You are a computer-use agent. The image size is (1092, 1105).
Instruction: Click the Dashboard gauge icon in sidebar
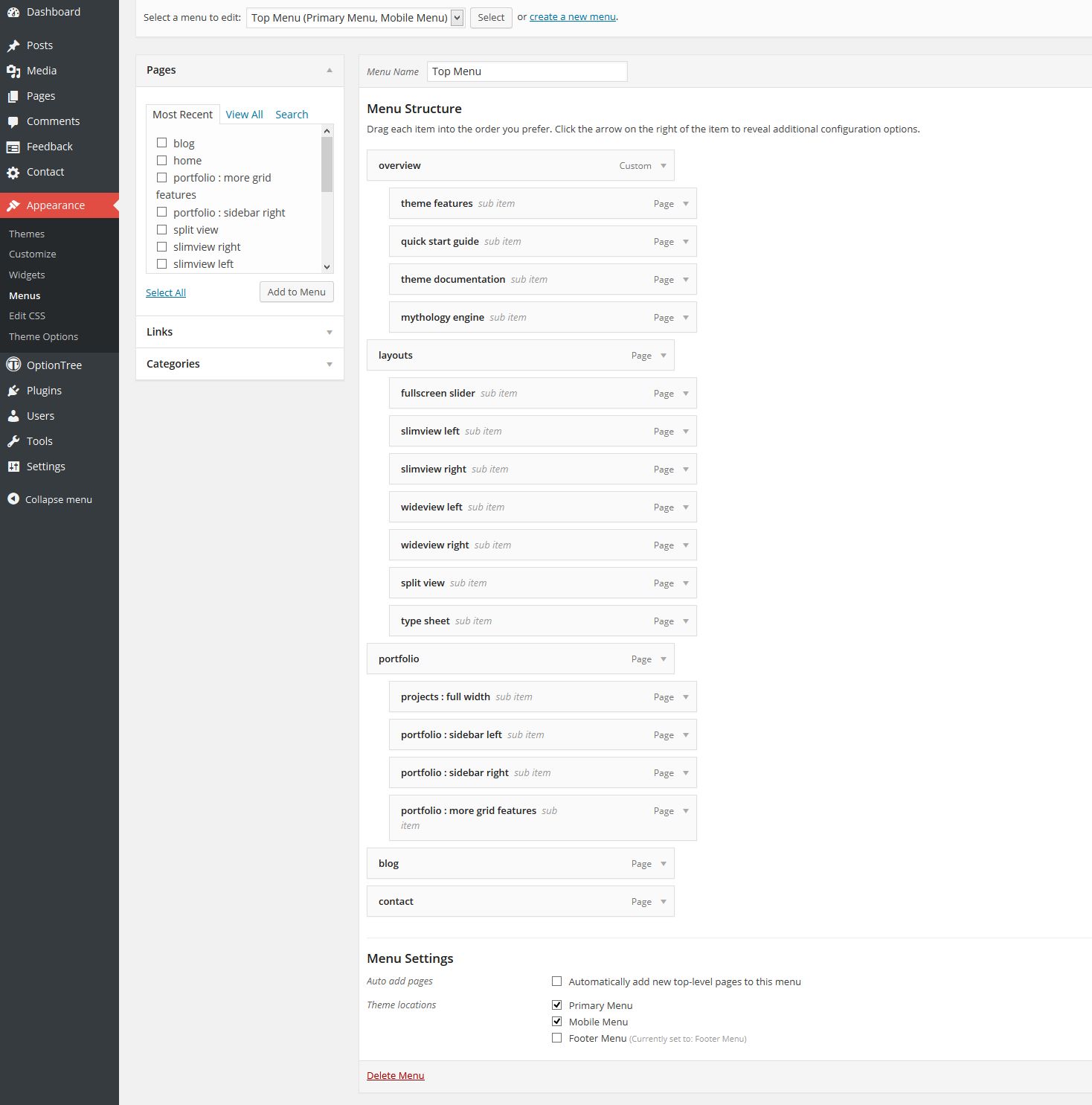(13, 13)
